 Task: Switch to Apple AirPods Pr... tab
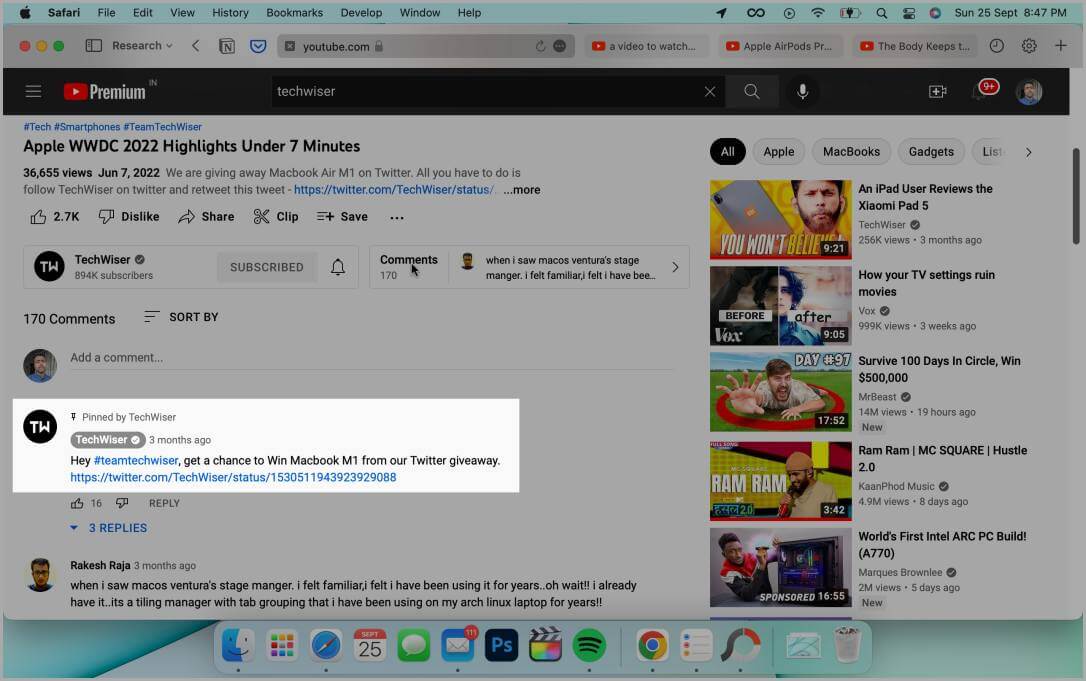point(780,46)
